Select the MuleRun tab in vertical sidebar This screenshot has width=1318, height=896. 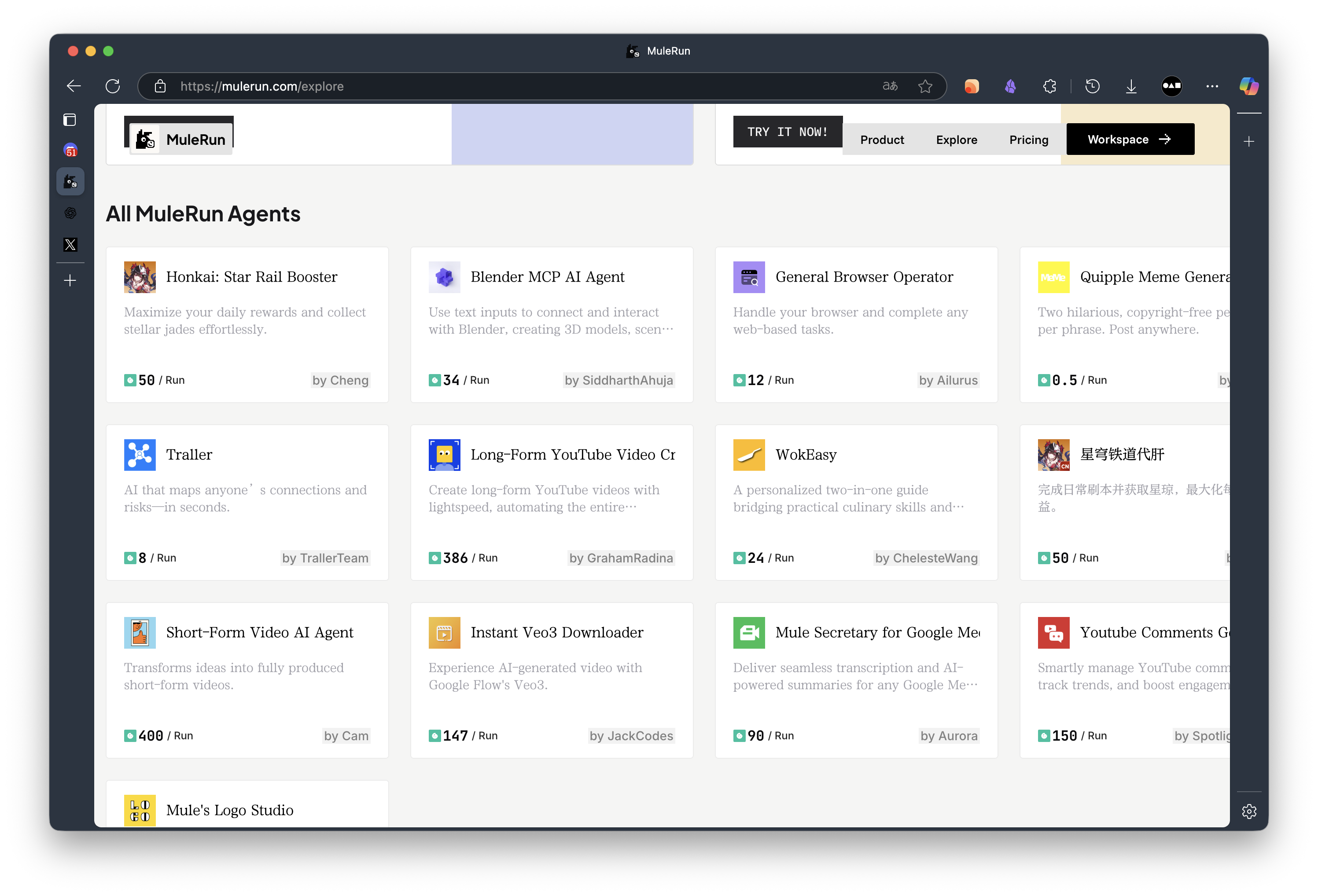(x=70, y=181)
